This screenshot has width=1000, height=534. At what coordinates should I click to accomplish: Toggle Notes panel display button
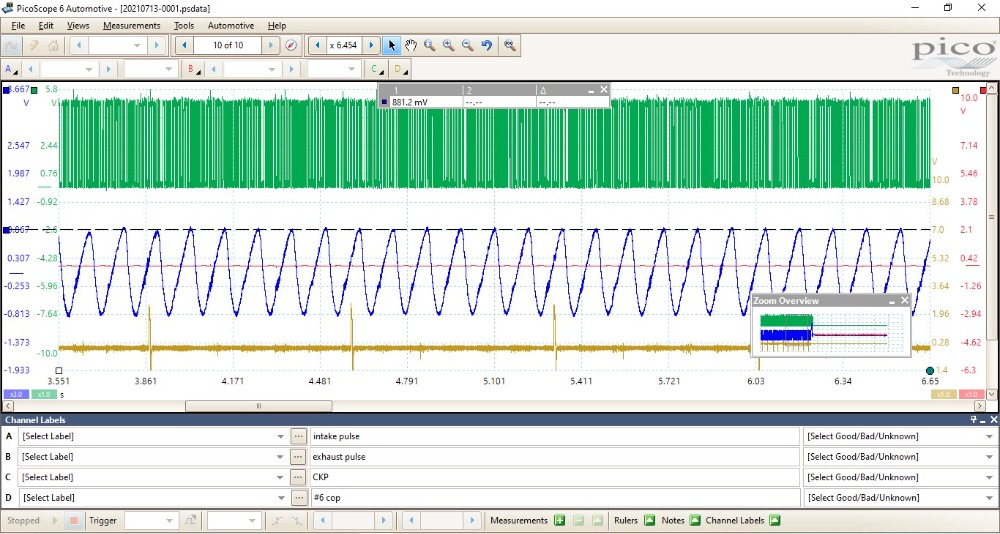point(695,521)
